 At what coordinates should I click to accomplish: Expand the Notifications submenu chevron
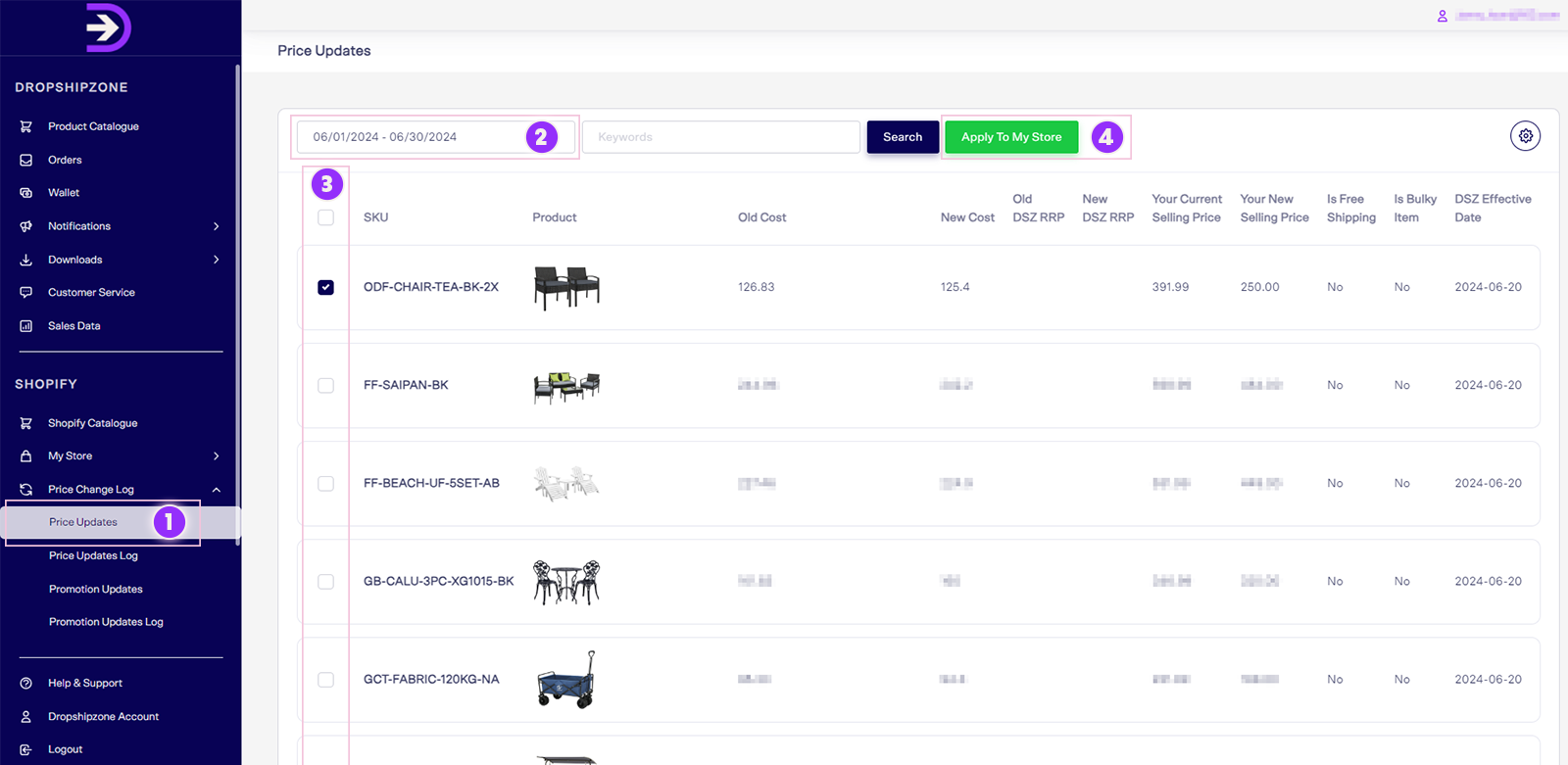pyautogui.click(x=217, y=226)
